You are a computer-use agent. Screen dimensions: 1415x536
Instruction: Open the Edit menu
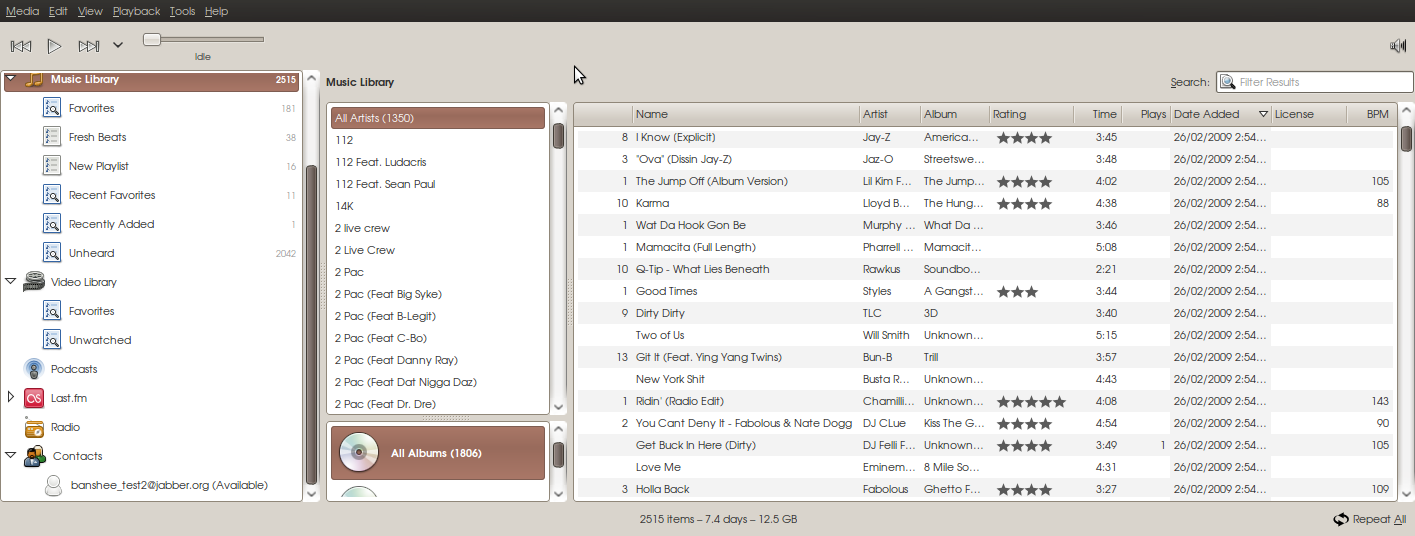point(58,11)
